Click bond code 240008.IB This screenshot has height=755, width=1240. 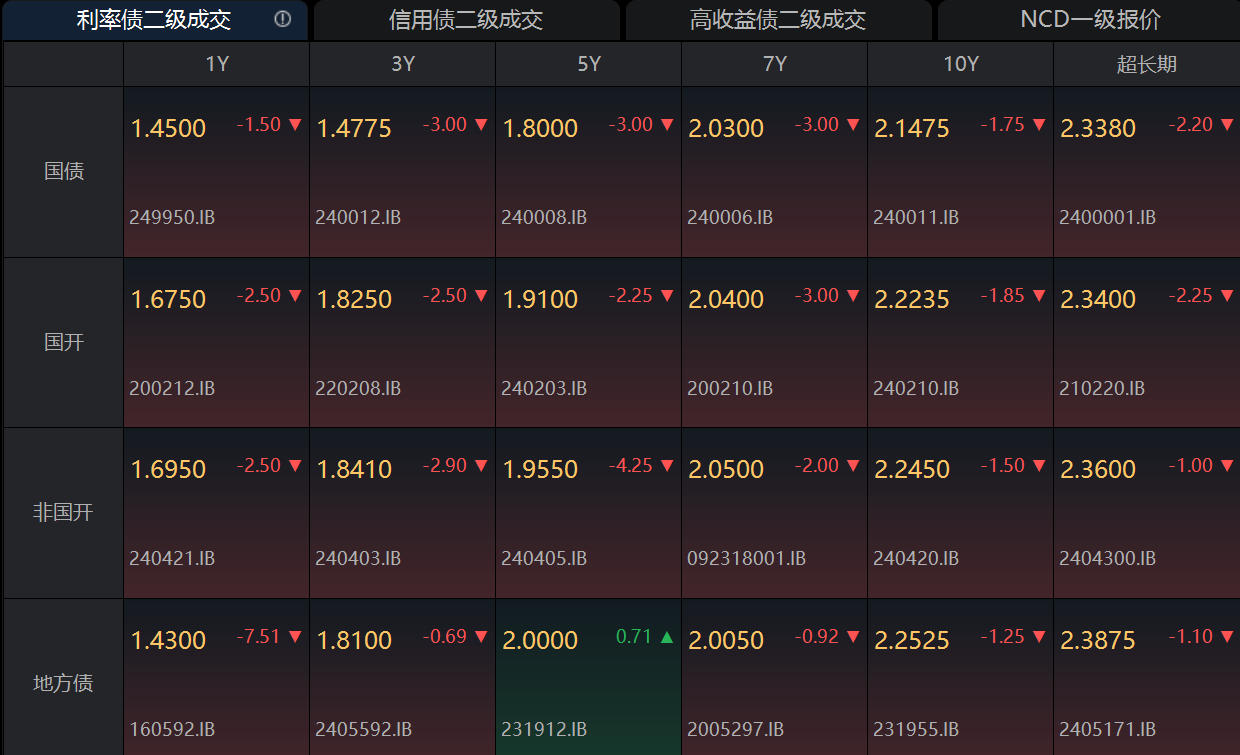coord(544,217)
